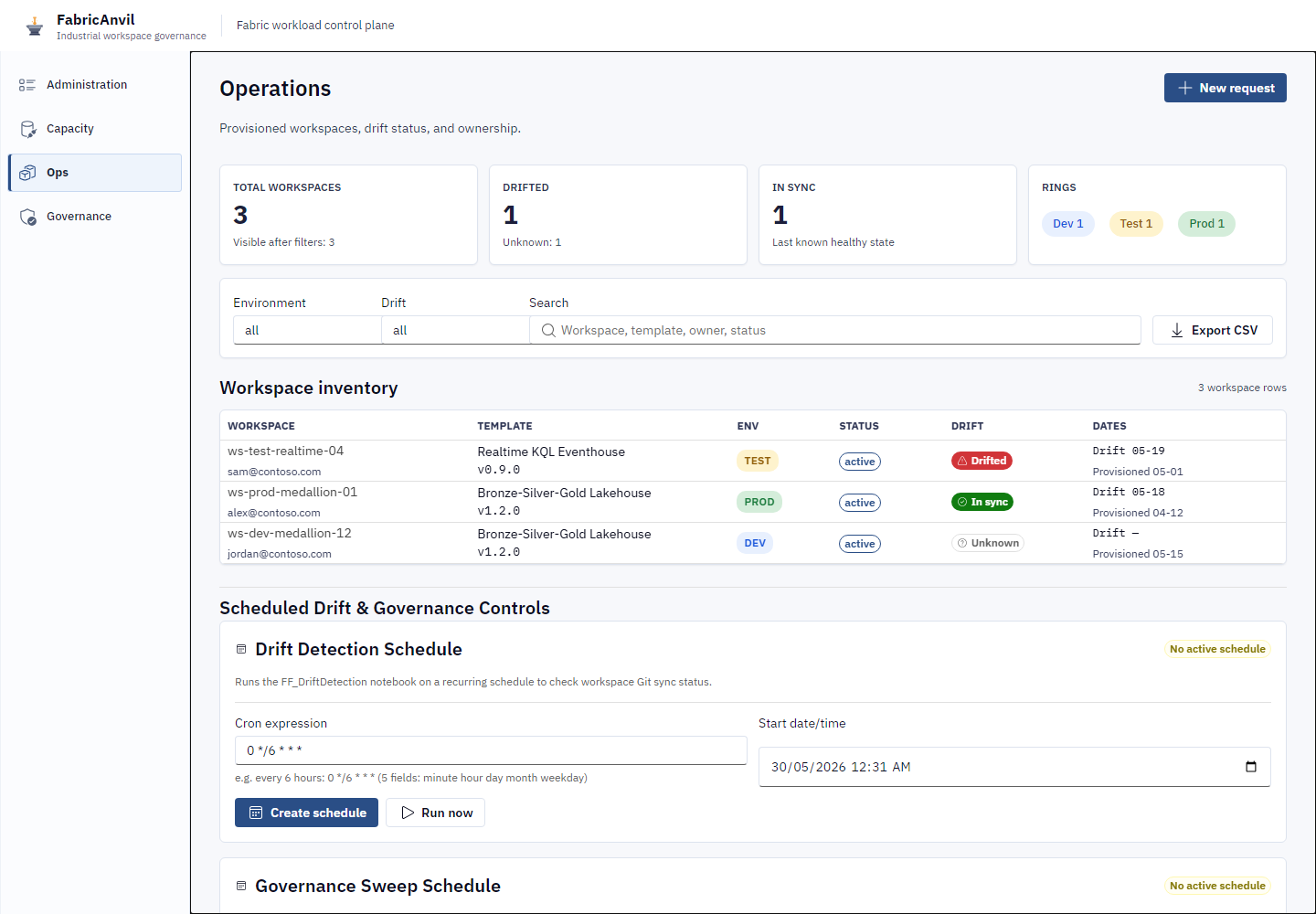Screen dimensions: 1316x914
Task: Click Run now for drift detection
Action: click(435, 813)
